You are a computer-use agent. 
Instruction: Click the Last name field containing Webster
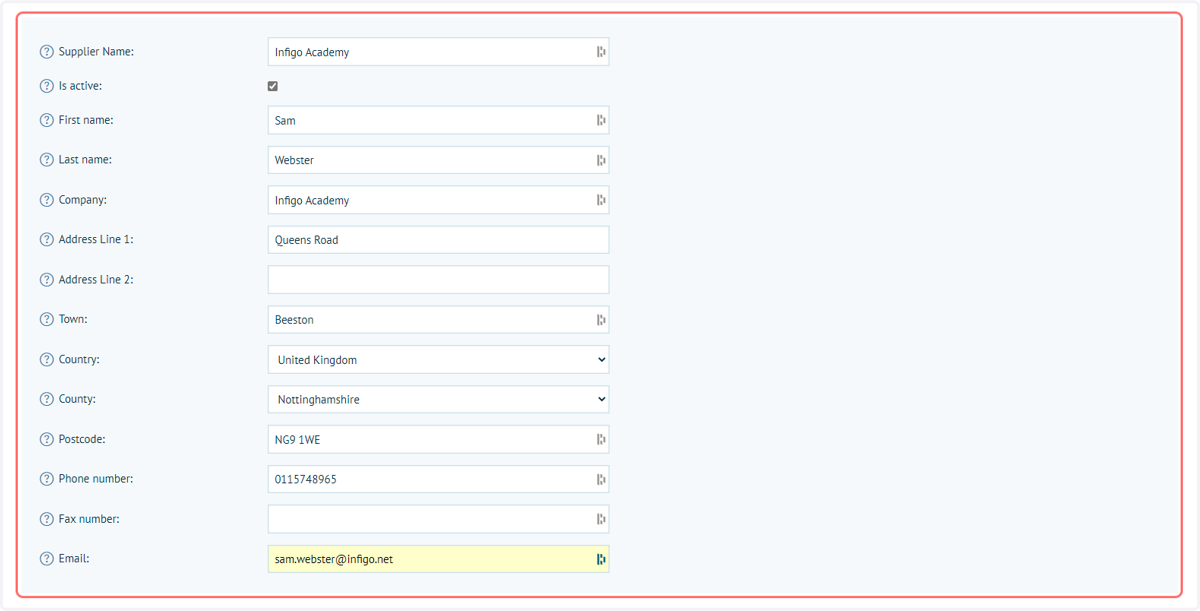[x=438, y=160]
